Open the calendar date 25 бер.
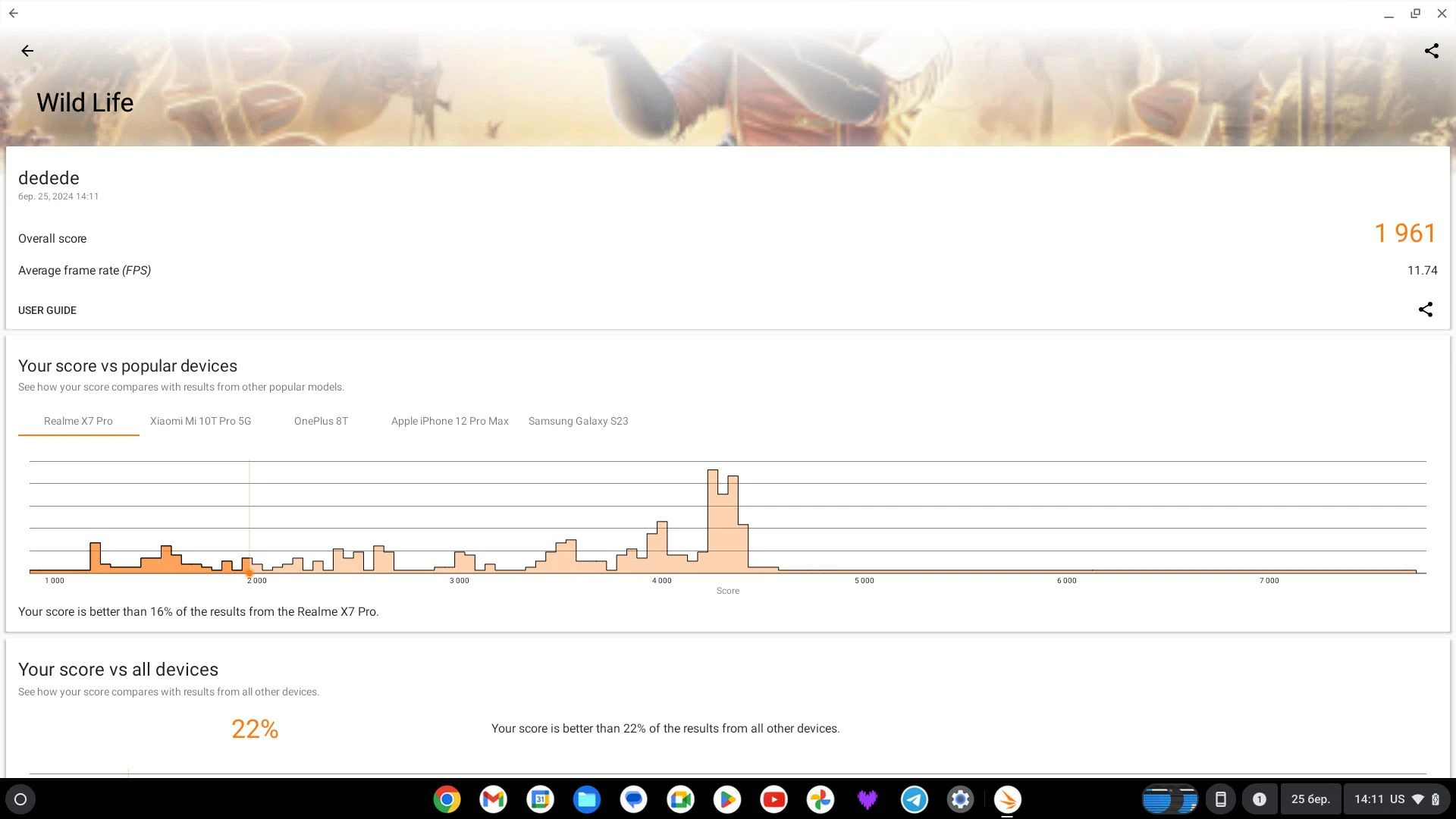The width and height of the screenshot is (1456, 819). click(x=1310, y=799)
